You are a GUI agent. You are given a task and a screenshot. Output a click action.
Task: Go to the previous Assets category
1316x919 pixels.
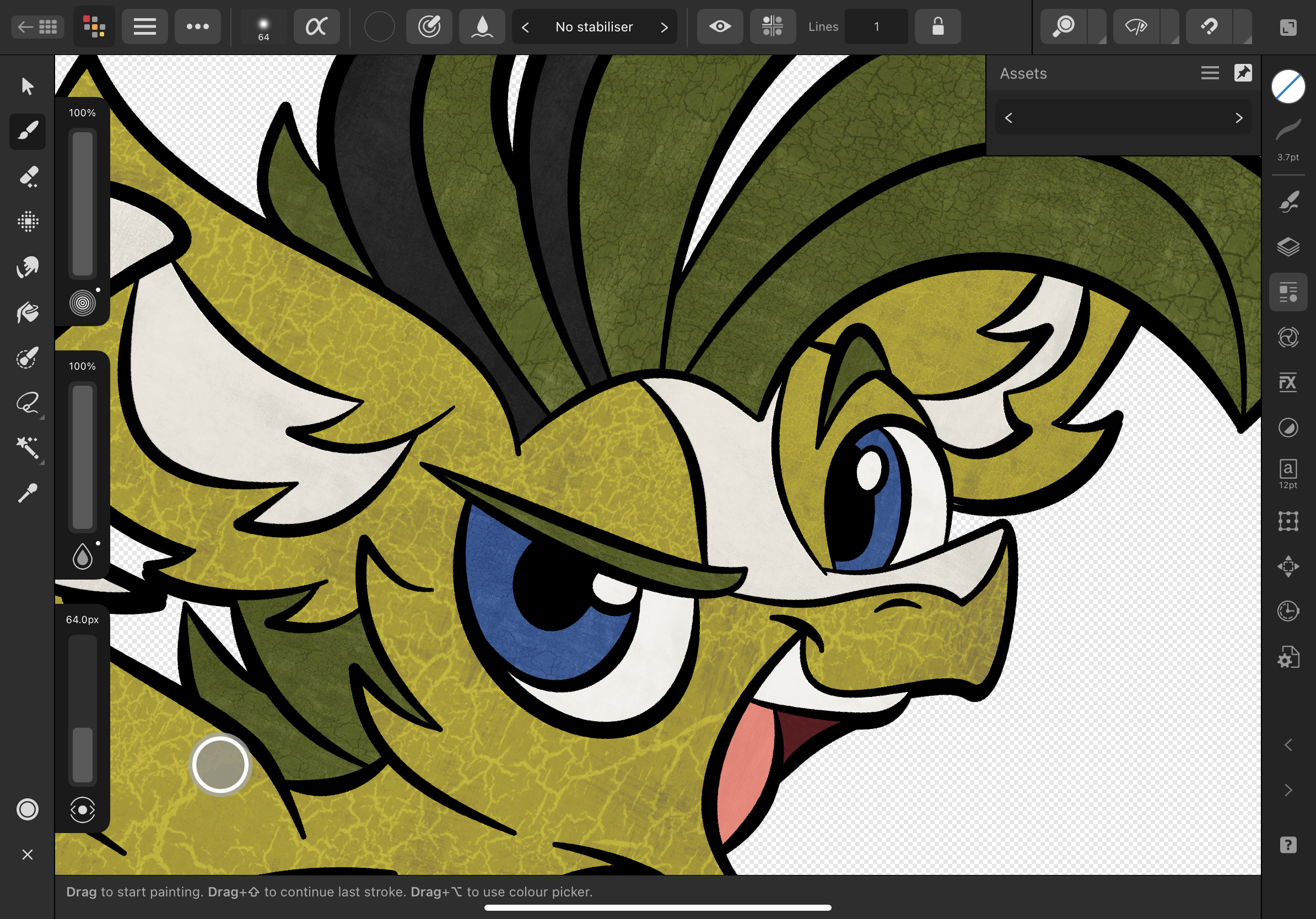point(1009,118)
